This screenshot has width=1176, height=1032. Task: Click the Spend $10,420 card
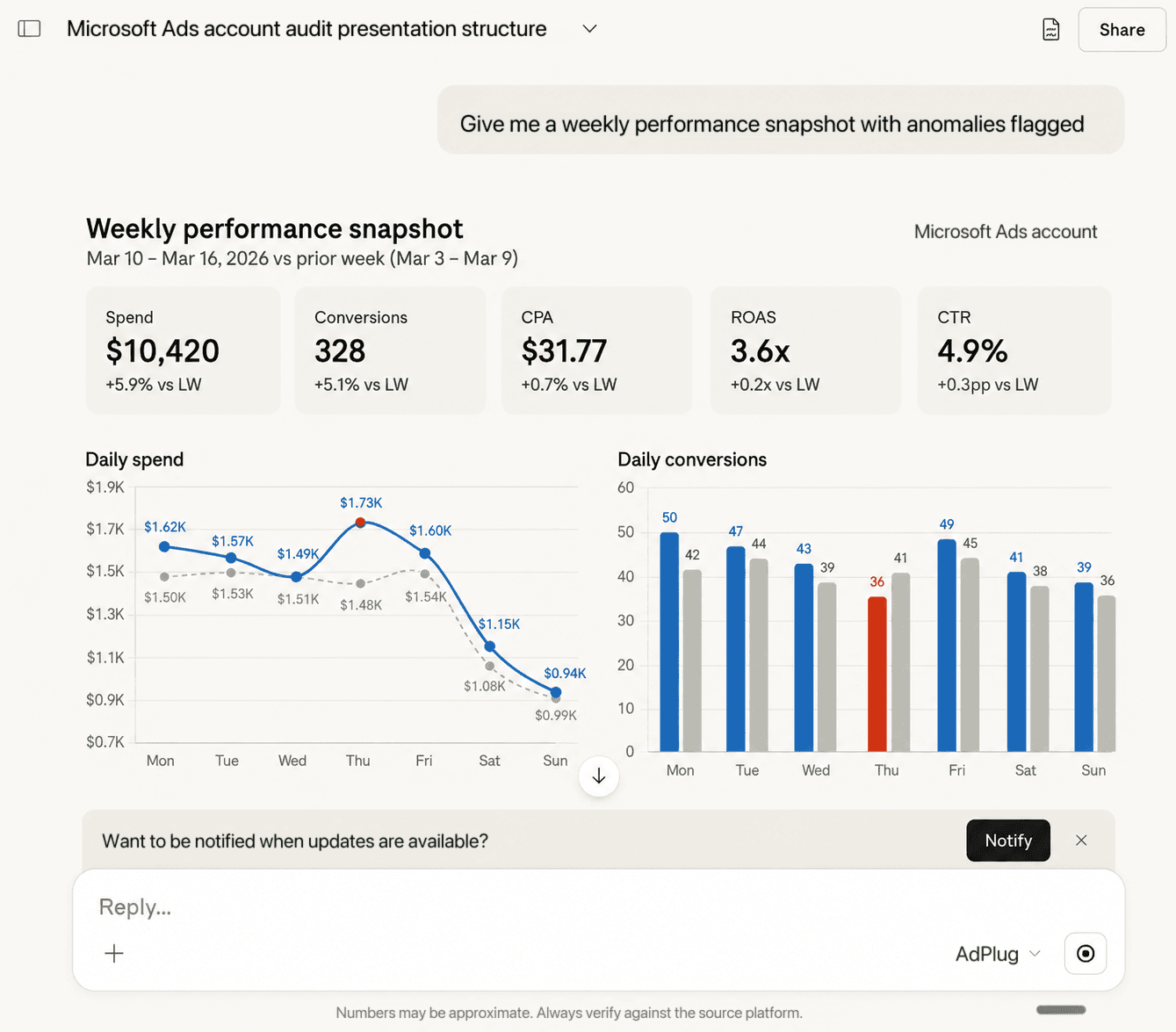coord(183,350)
